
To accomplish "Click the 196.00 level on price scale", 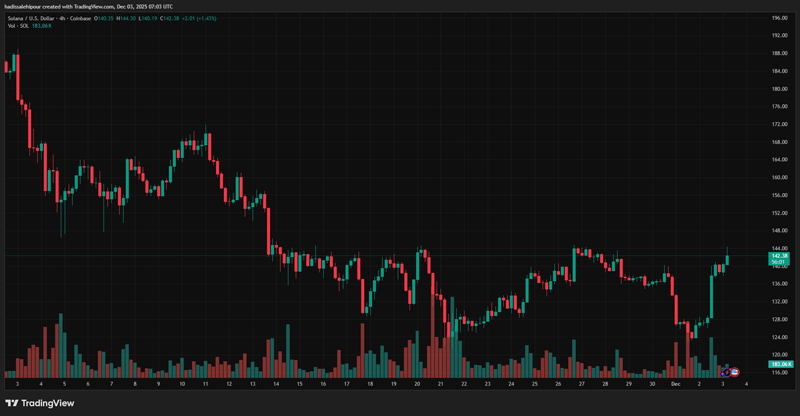I will (777, 18).
